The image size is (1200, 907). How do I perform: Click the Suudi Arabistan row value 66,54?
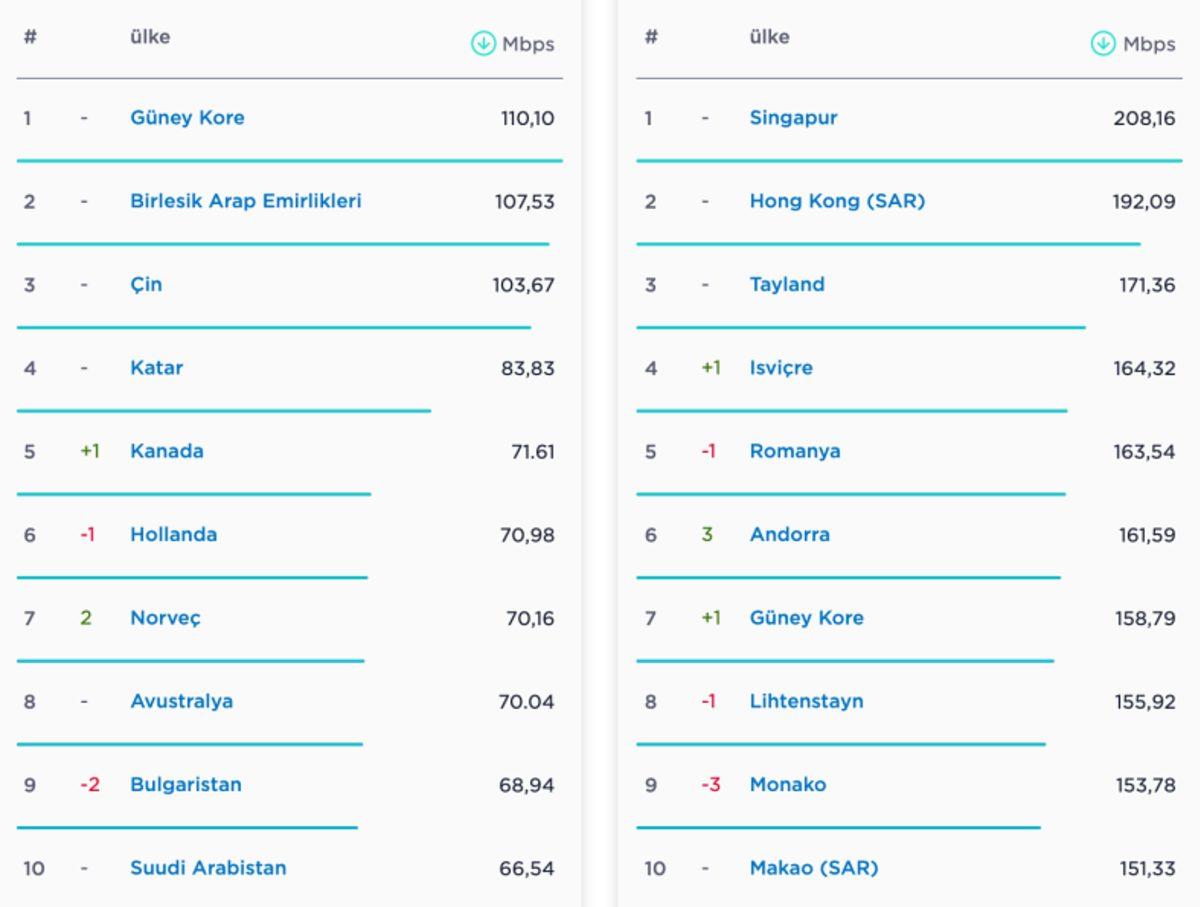point(531,868)
